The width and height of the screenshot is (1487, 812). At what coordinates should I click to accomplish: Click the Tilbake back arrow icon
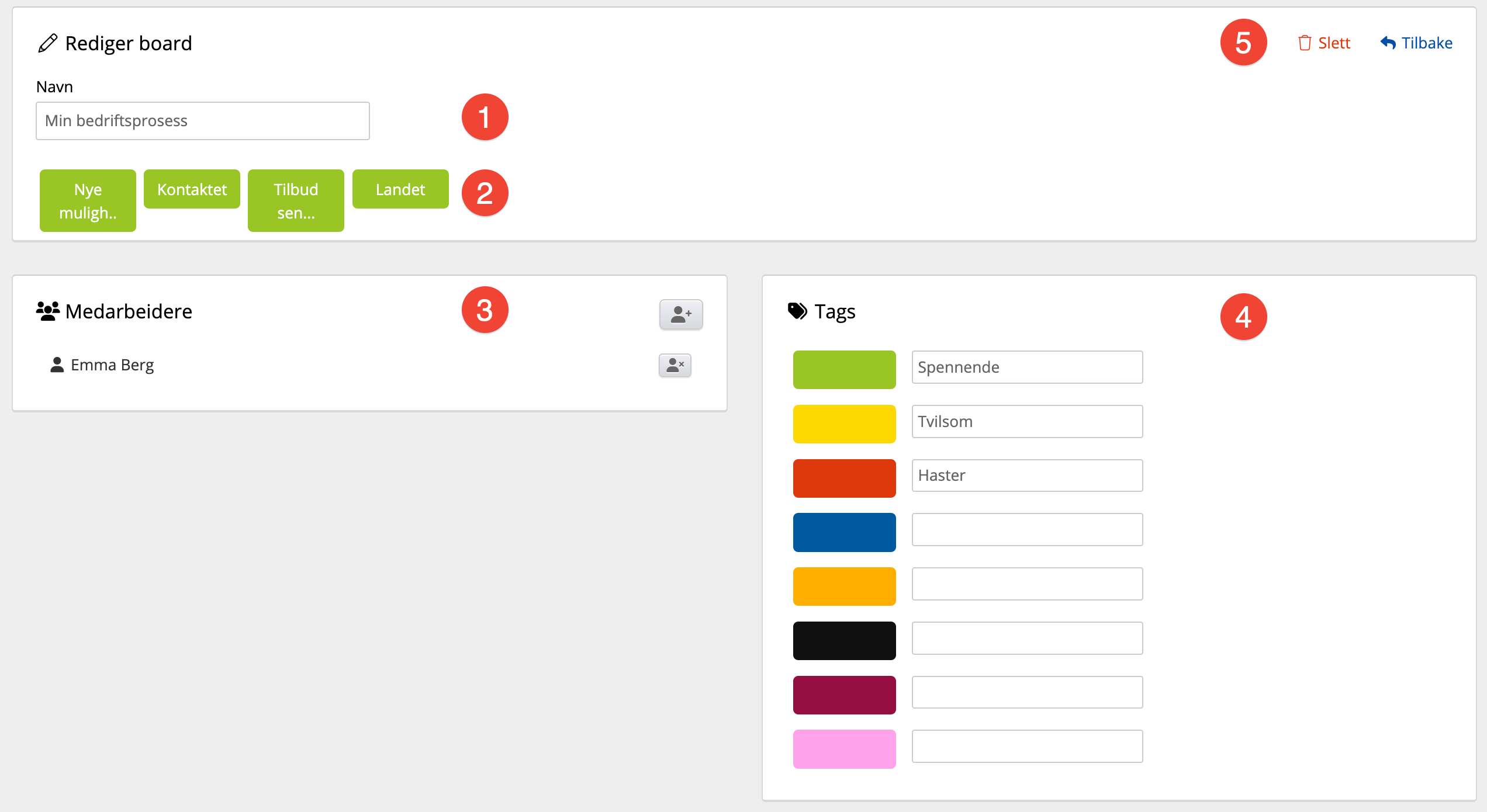pyautogui.click(x=1388, y=43)
